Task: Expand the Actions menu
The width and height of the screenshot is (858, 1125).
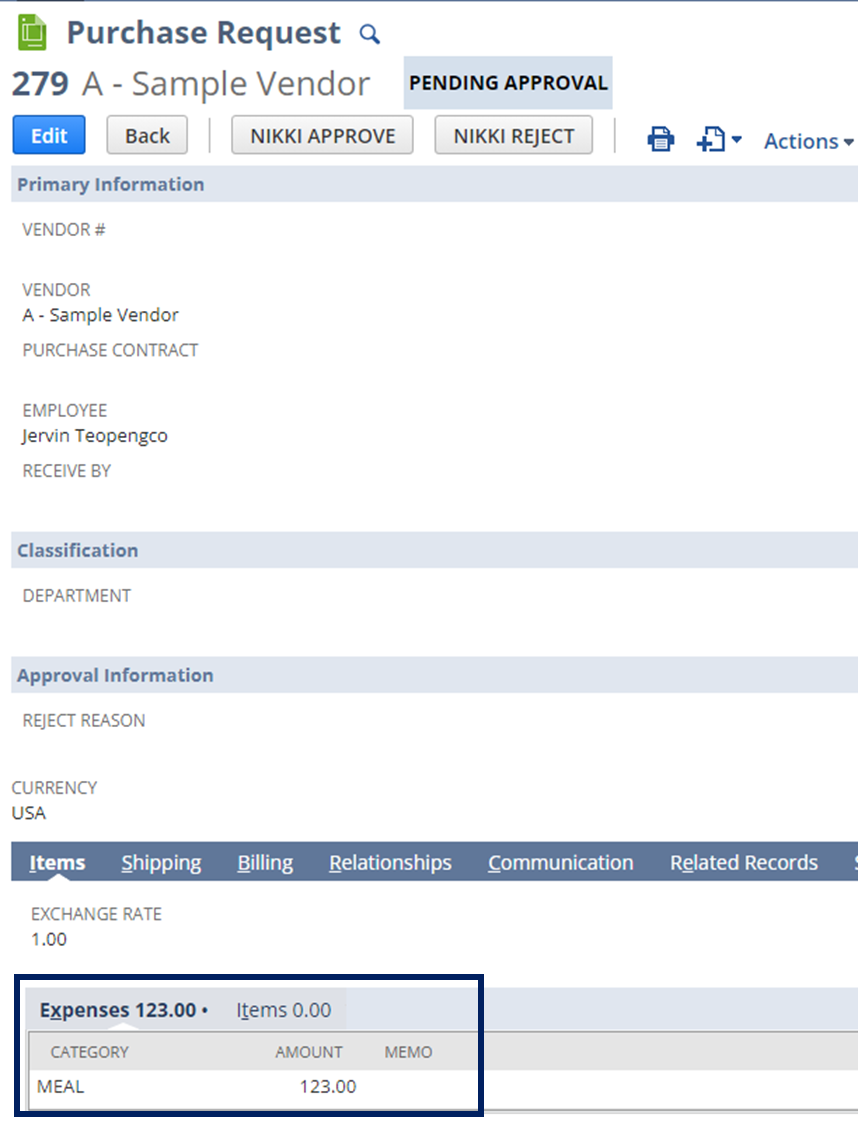Action: (x=808, y=141)
